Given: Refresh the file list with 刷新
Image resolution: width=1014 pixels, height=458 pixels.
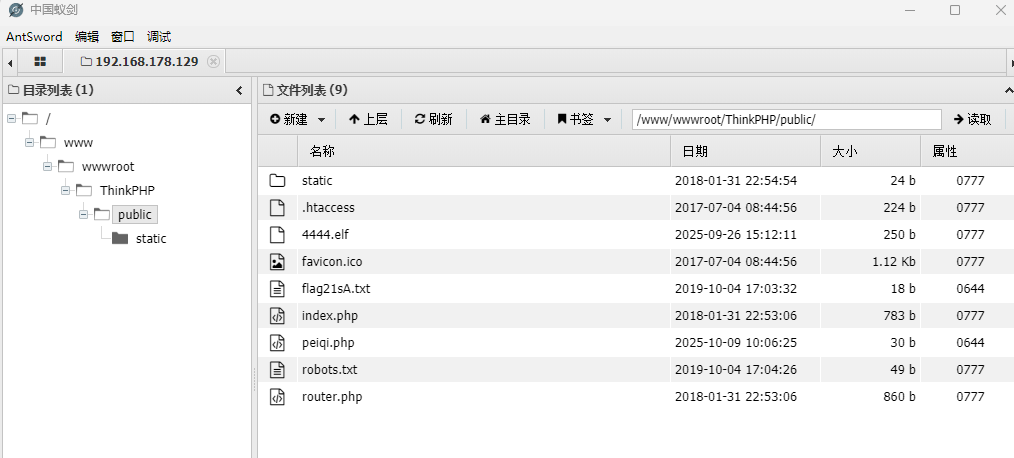Looking at the screenshot, I should [433, 119].
